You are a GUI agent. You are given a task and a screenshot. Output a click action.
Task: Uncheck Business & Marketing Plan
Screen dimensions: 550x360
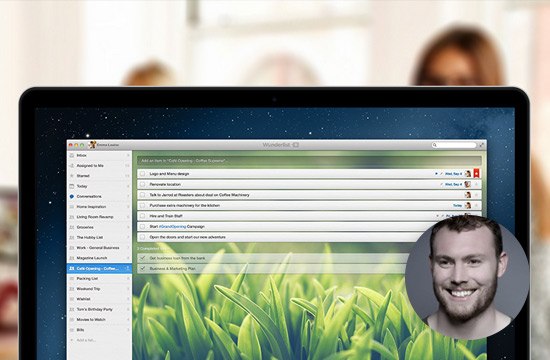click(142, 268)
